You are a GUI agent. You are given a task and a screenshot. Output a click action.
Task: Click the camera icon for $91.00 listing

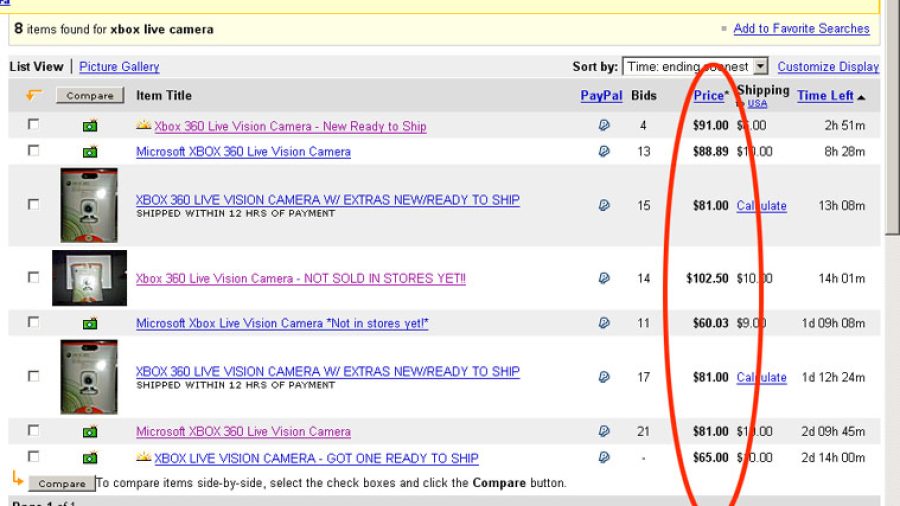click(90, 126)
